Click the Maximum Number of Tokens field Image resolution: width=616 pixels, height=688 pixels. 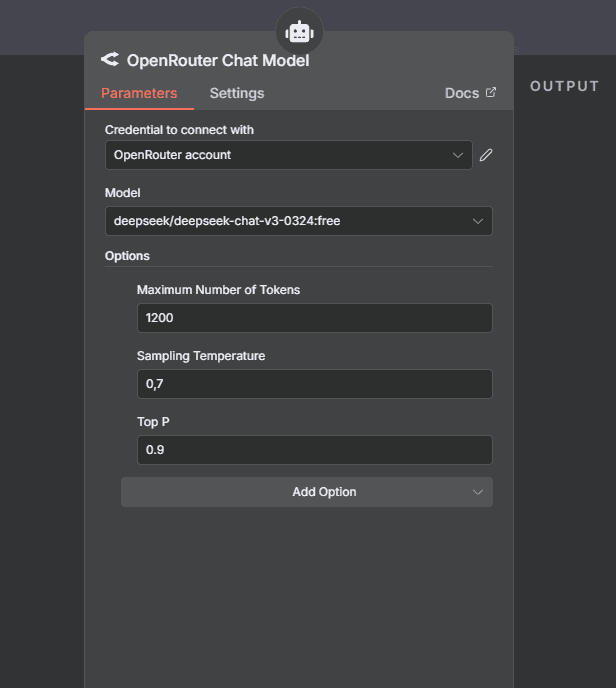315,318
